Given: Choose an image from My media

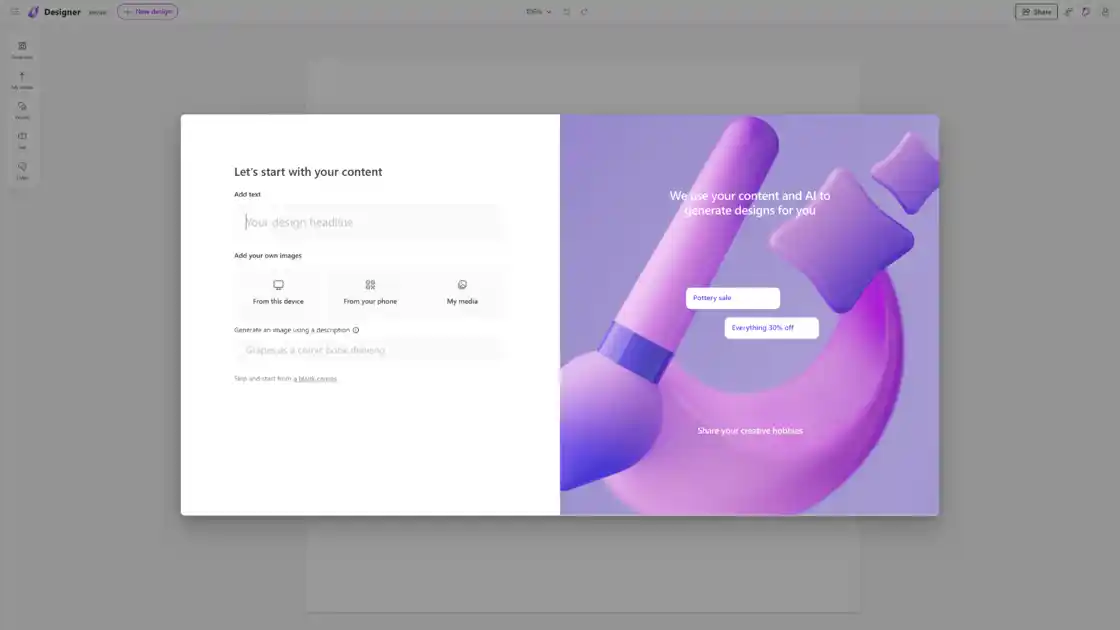Looking at the screenshot, I should pos(462,292).
